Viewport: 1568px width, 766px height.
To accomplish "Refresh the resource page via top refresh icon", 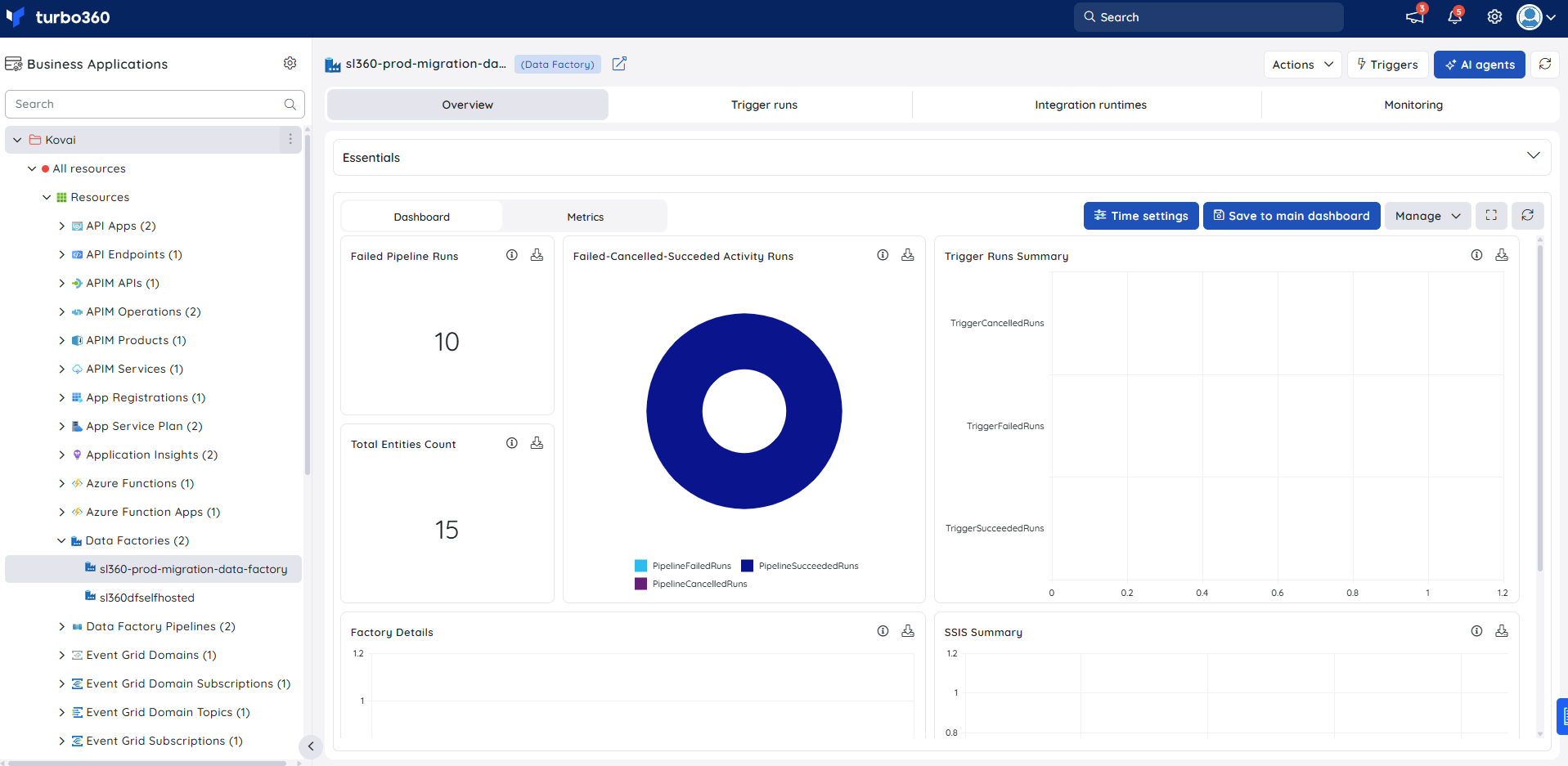I will [1544, 64].
